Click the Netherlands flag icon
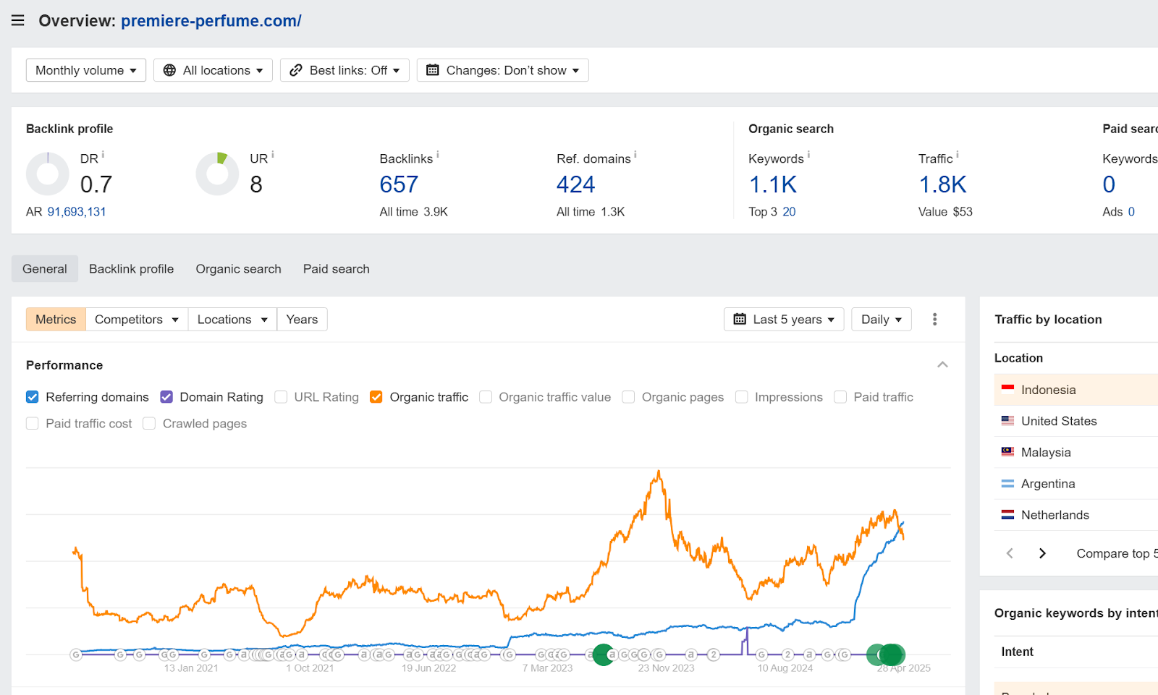This screenshot has width=1158, height=695. 1007,515
